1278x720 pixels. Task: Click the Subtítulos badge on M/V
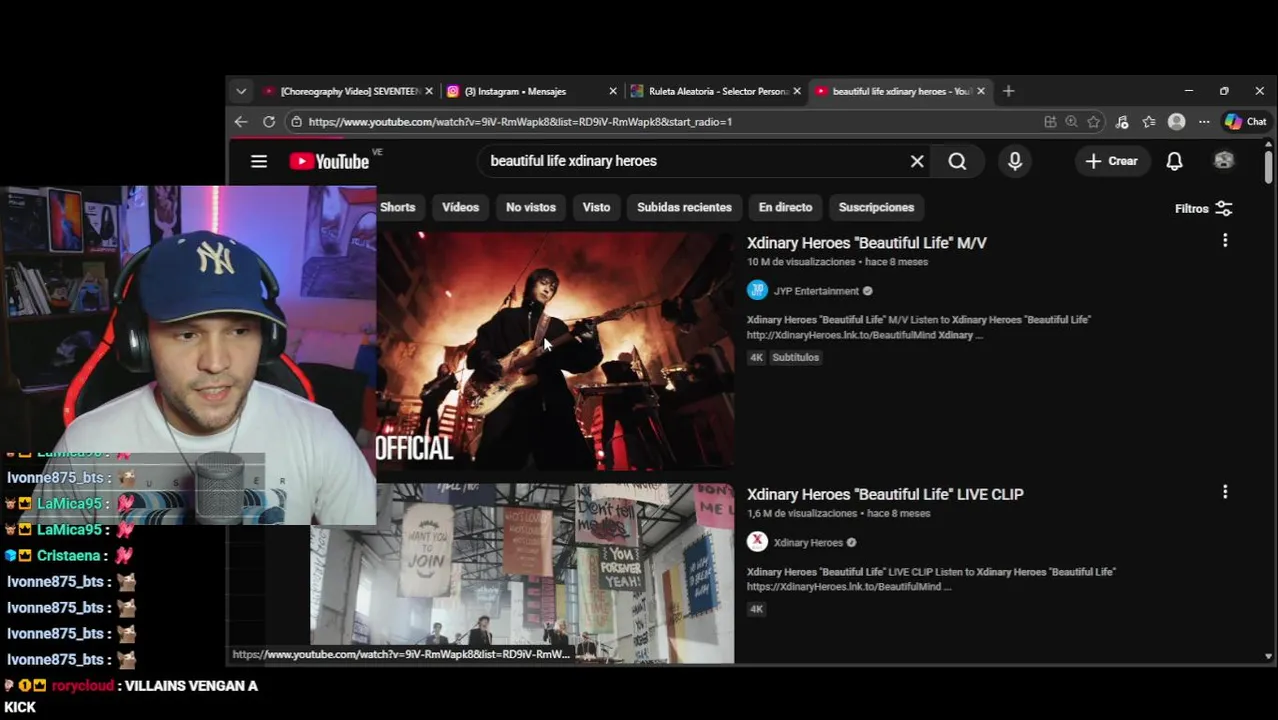(795, 357)
